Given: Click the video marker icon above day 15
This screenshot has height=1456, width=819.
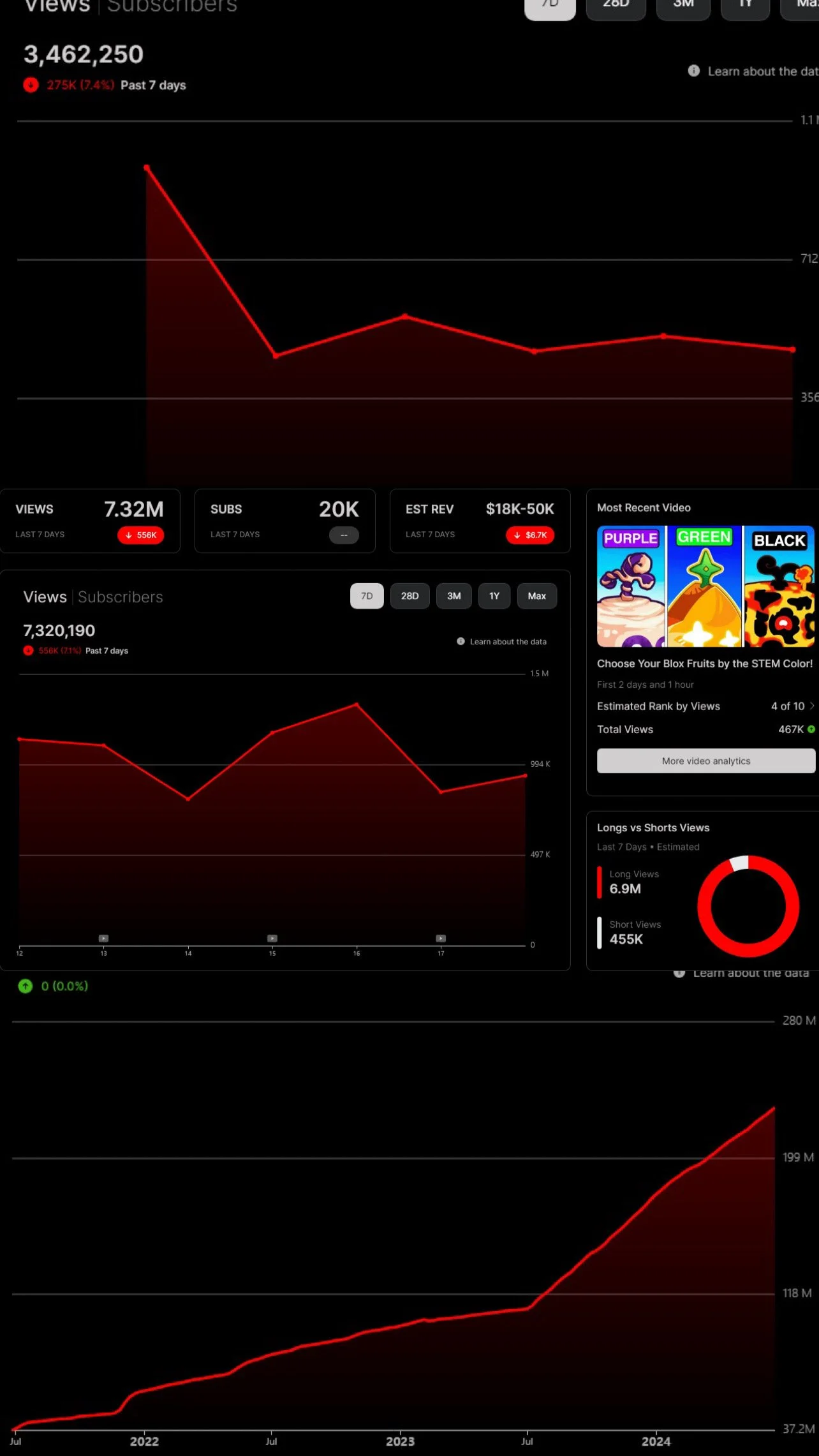Looking at the screenshot, I should (x=272, y=938).
